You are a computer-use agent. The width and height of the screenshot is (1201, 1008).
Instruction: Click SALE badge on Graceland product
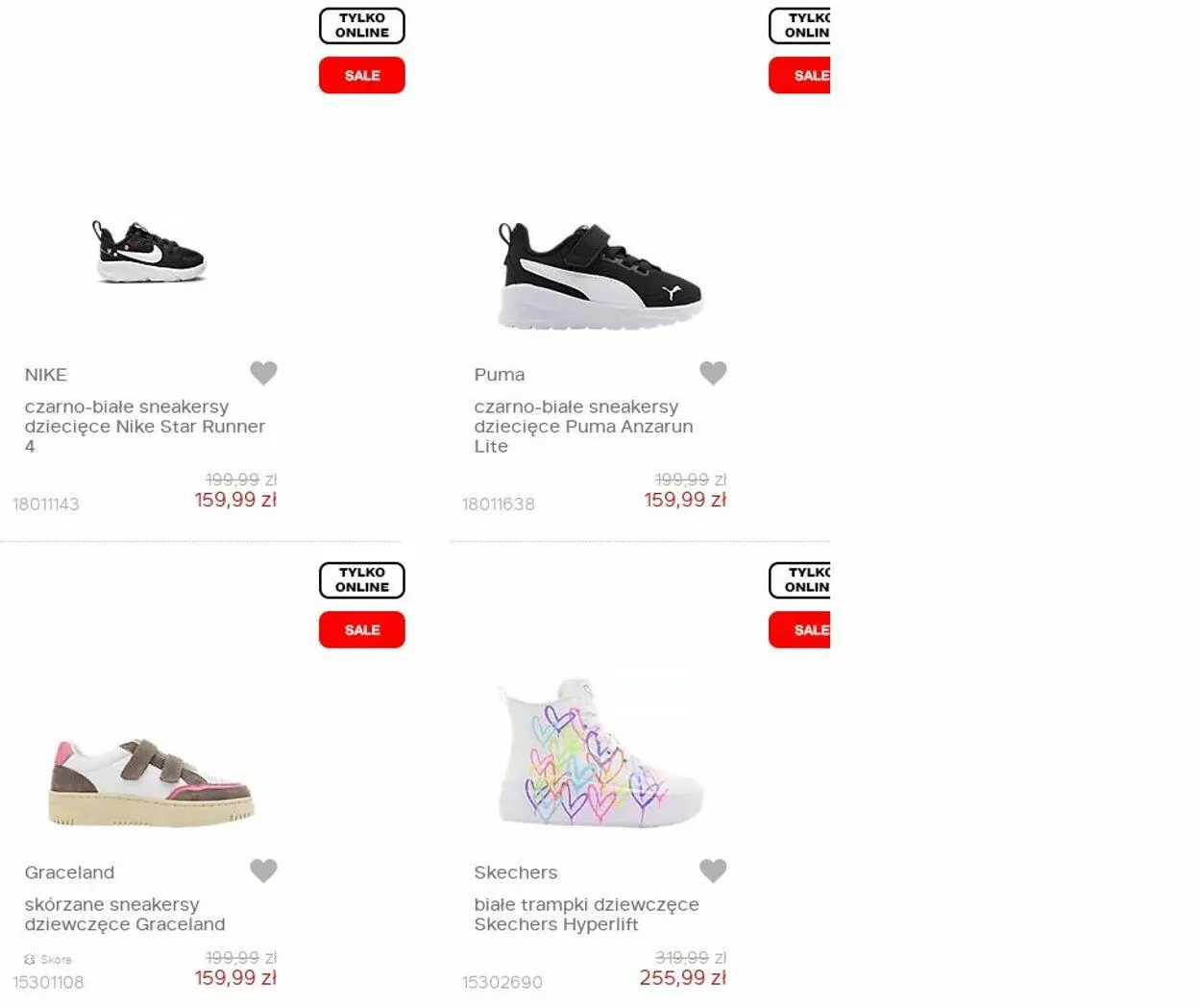tap(362, 629)
